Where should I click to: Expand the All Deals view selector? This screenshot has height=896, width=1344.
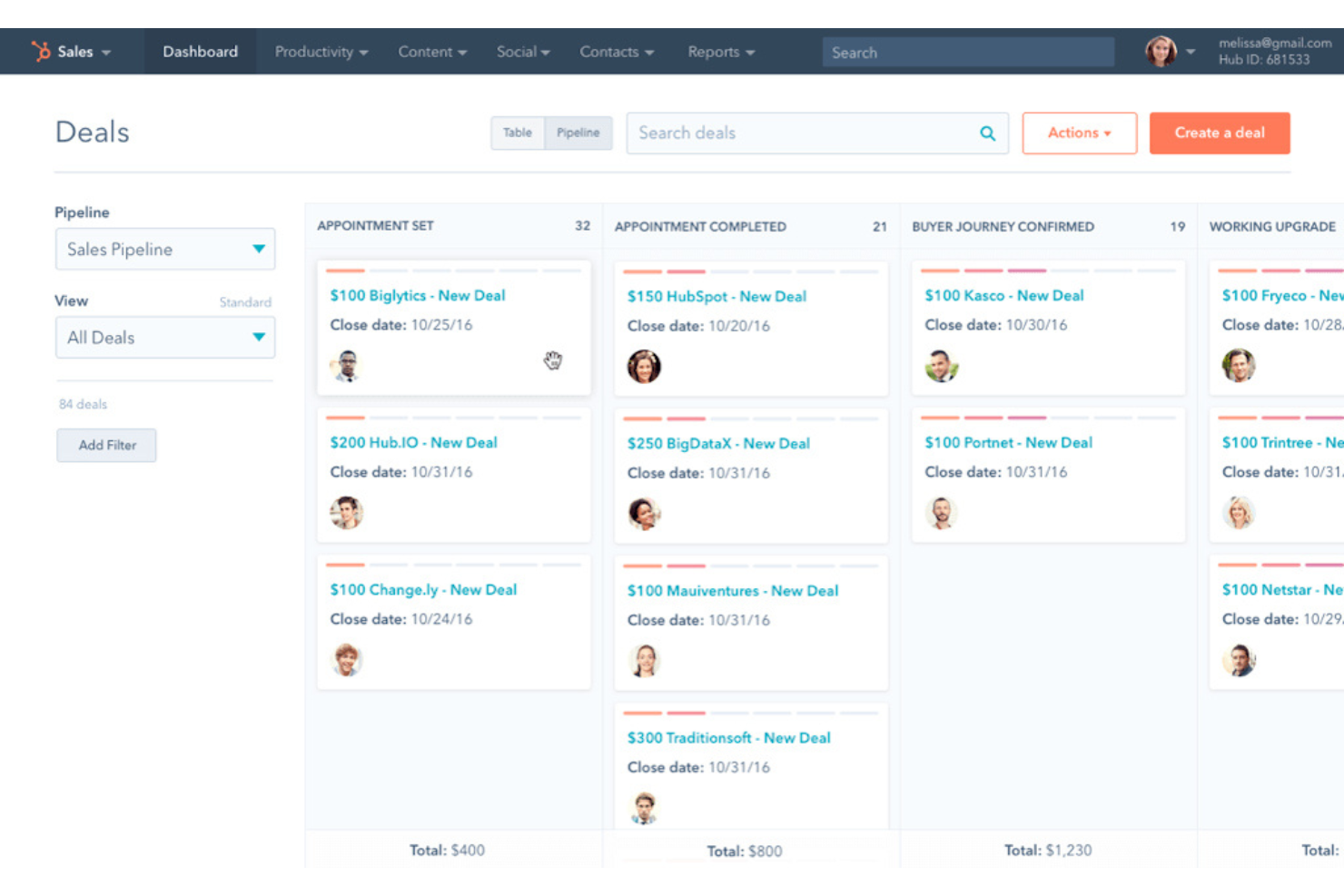164,337
